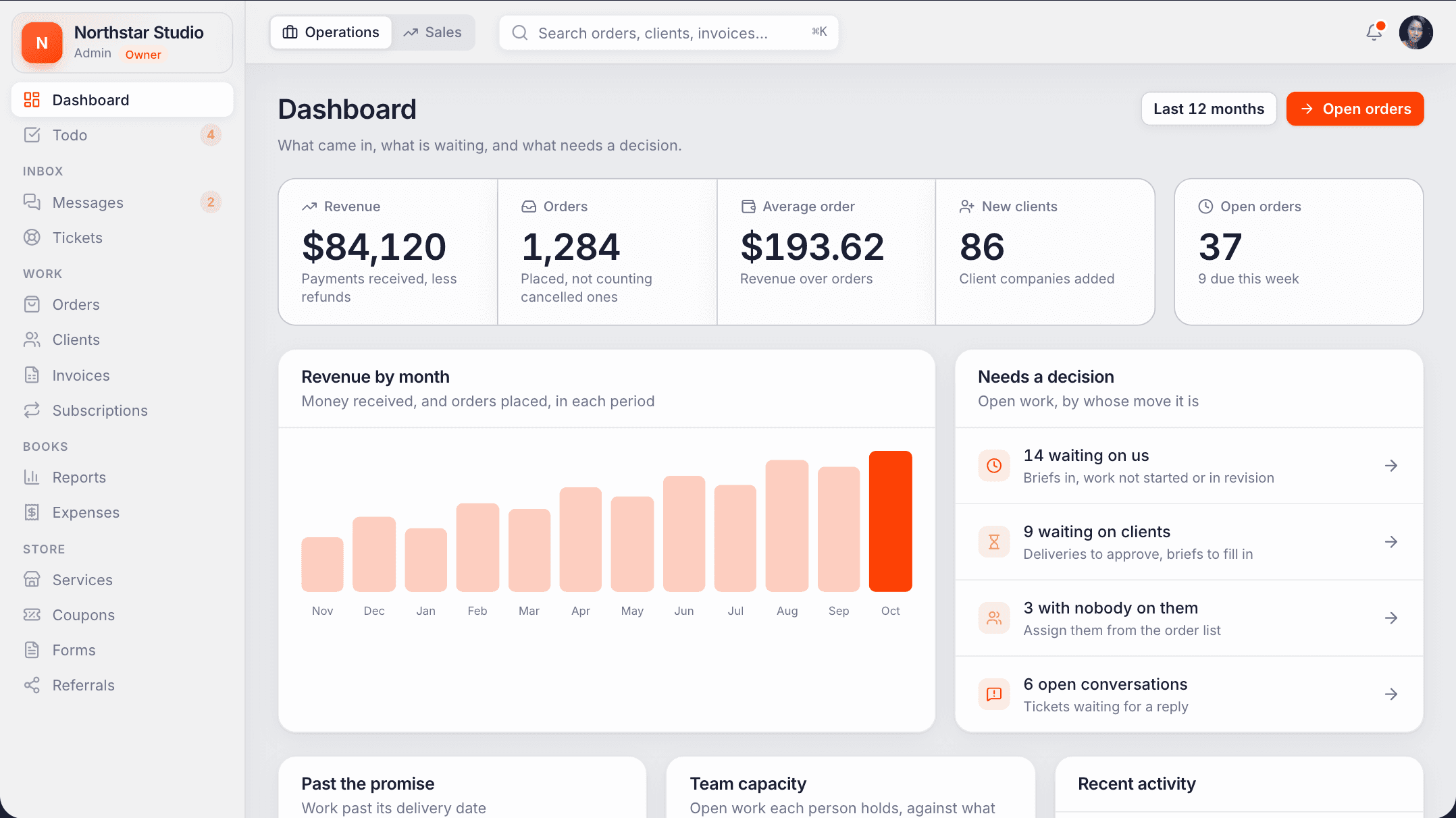
Task: Click the chat alert icon beside 6 open conversations
Action: pyautogui.click(x=994, y=694)
